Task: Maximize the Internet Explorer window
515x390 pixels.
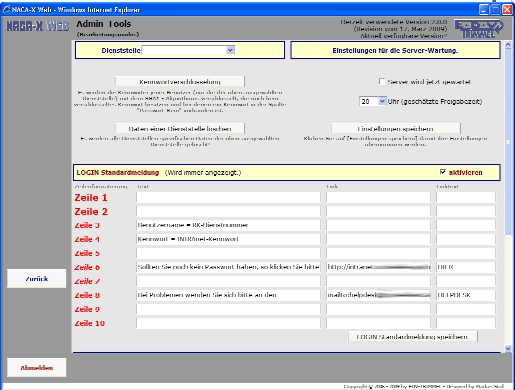Action: [496, 9]
